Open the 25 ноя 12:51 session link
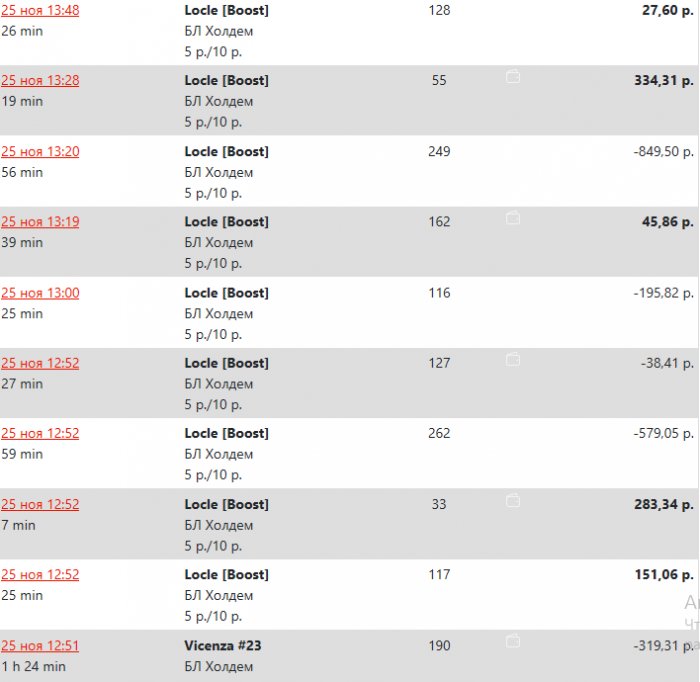 click(x=40, y=645)
